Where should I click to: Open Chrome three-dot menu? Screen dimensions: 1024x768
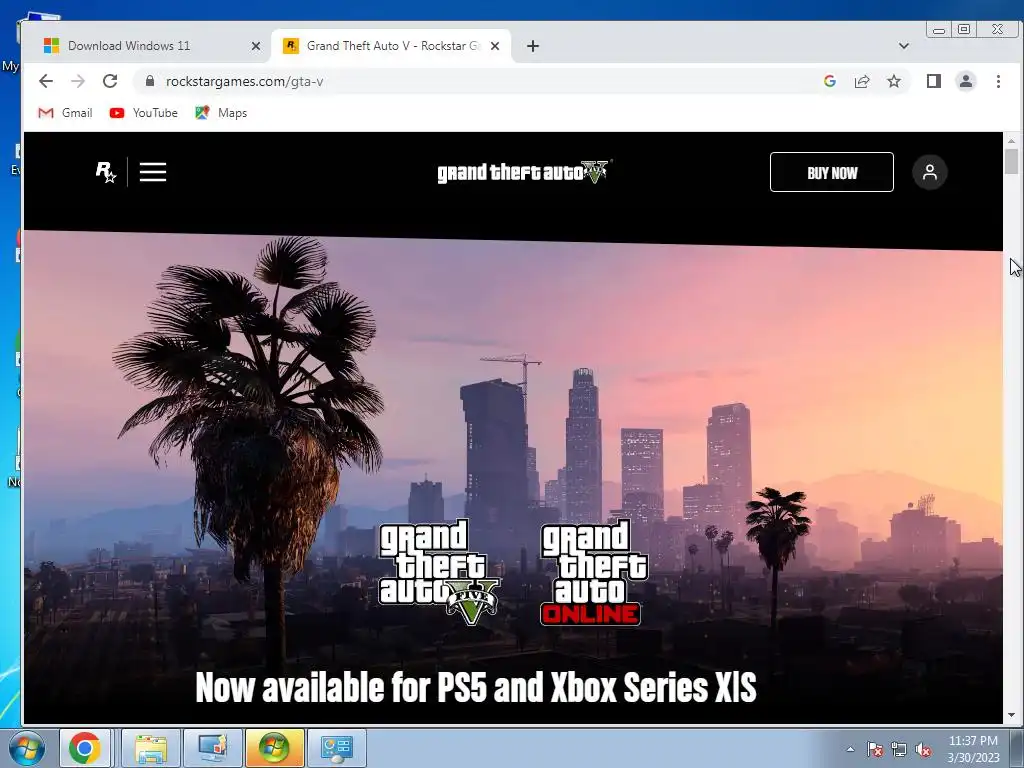[998, 81]
